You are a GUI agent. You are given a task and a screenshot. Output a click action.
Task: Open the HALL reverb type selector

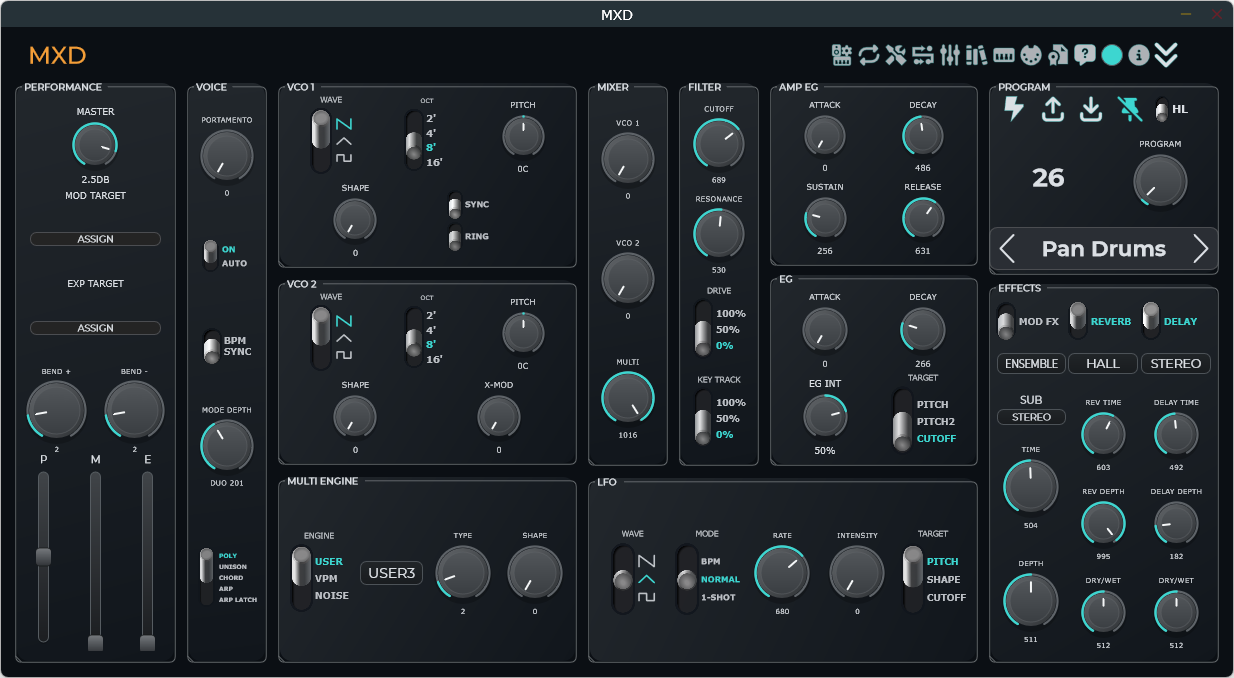click(x=1104, y=364)
